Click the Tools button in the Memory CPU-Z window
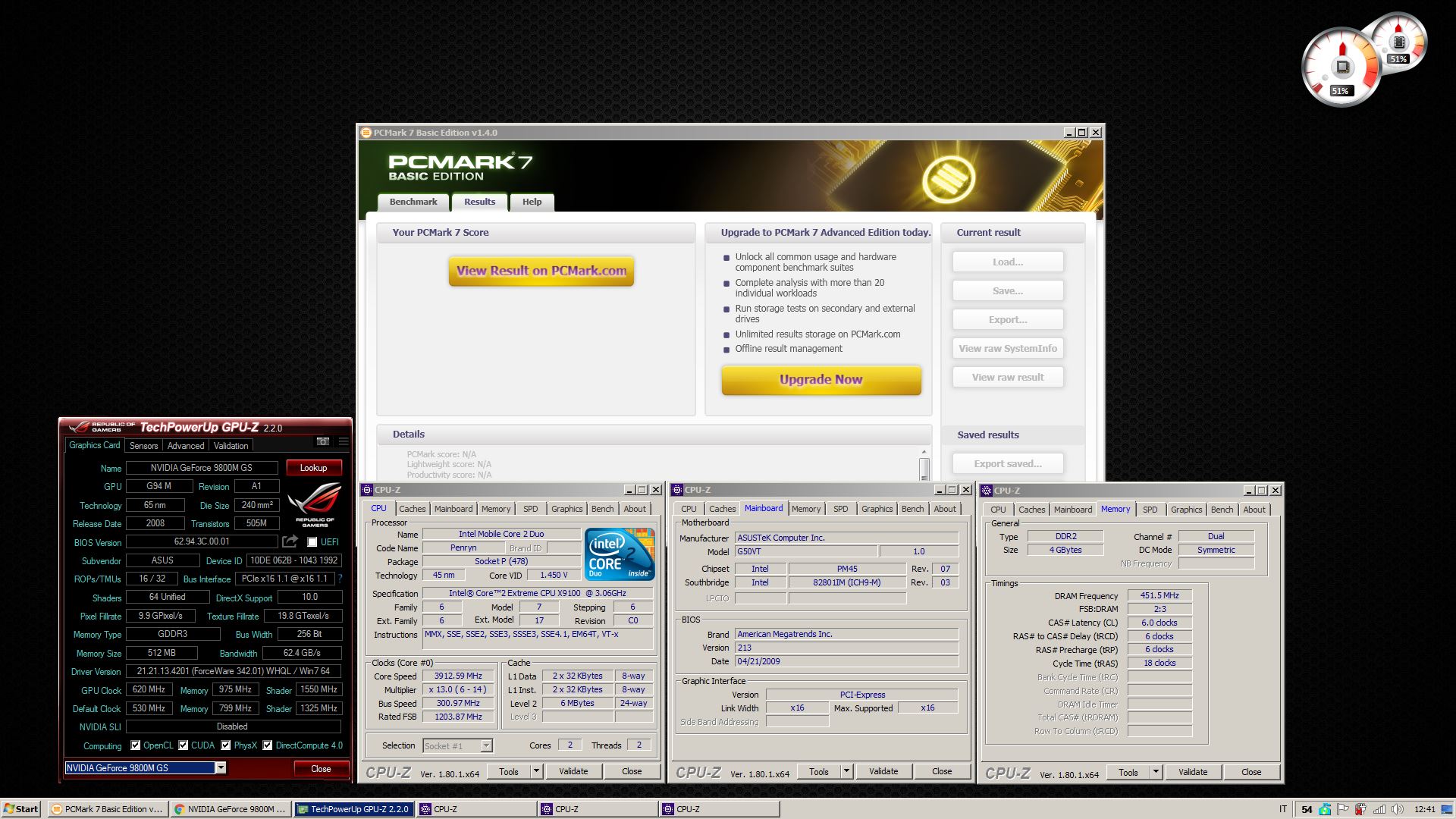1456x819 pixels. click(1128, 772)
